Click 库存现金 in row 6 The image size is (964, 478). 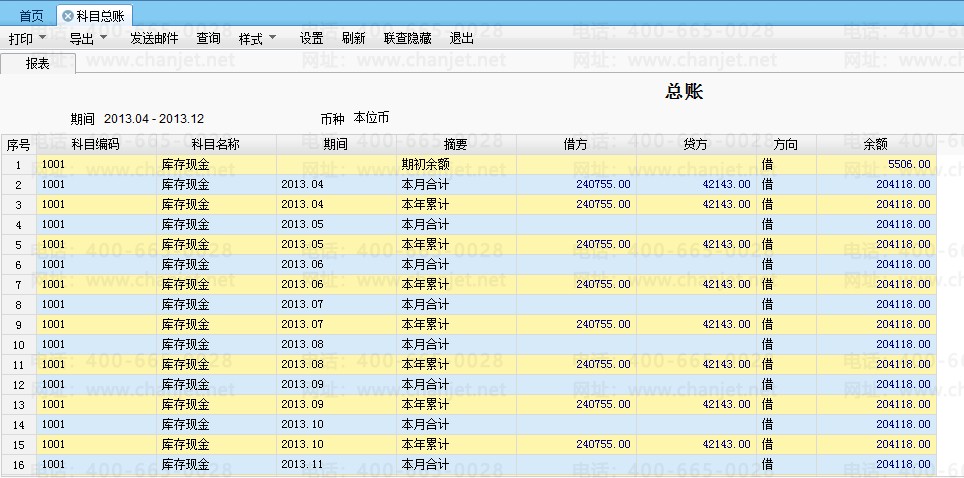pyautogui.click(x=216, y=265)
